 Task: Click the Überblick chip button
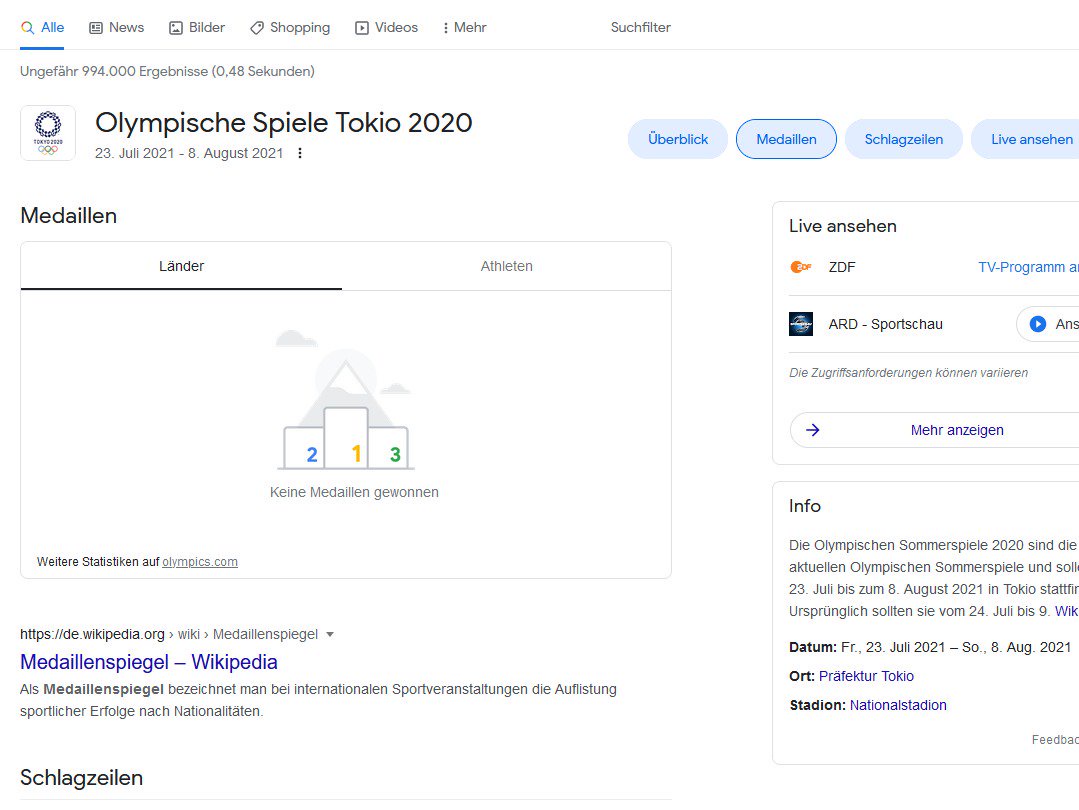tap(678, 139)
